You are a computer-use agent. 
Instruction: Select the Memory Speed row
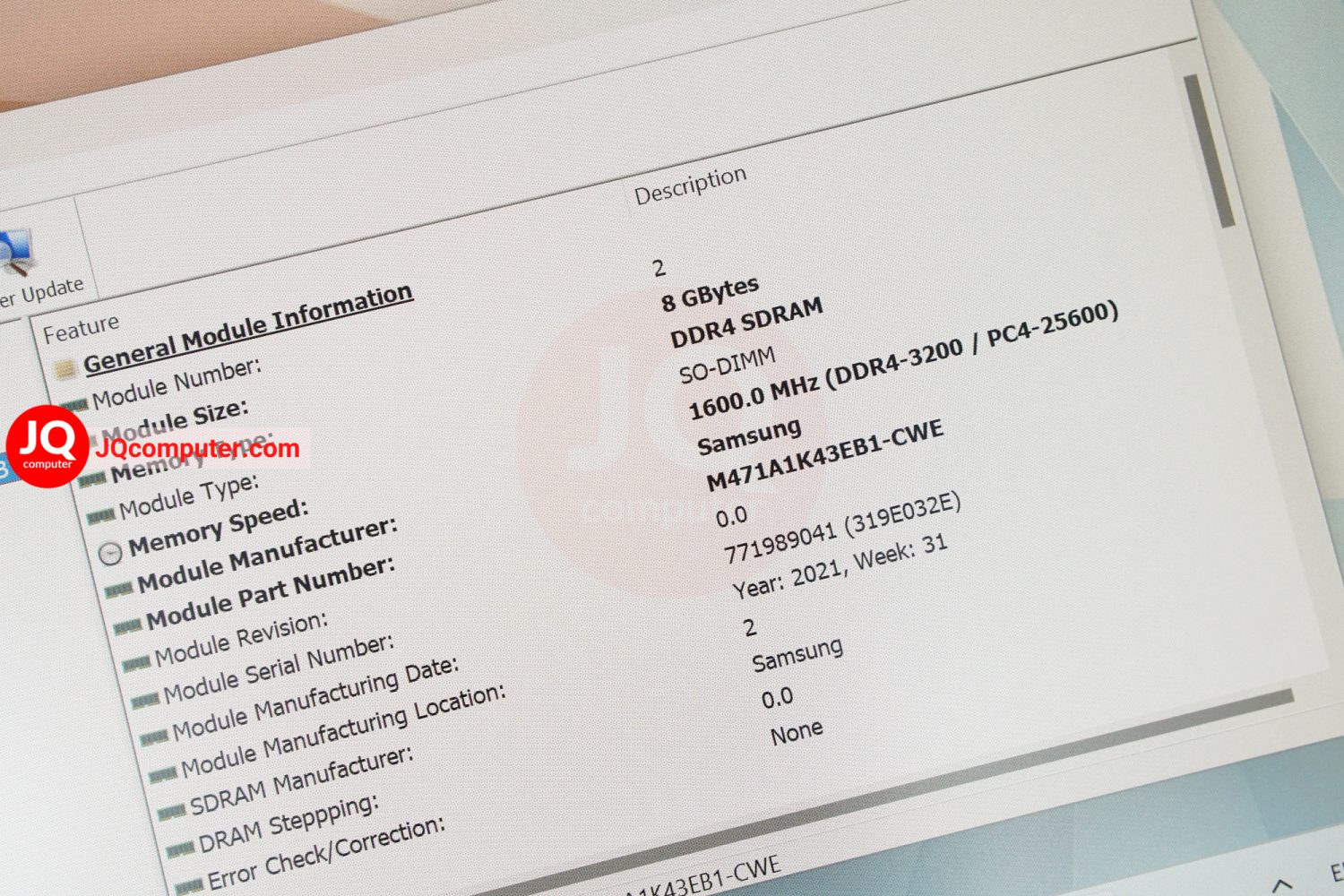click(x=219, y=528)
